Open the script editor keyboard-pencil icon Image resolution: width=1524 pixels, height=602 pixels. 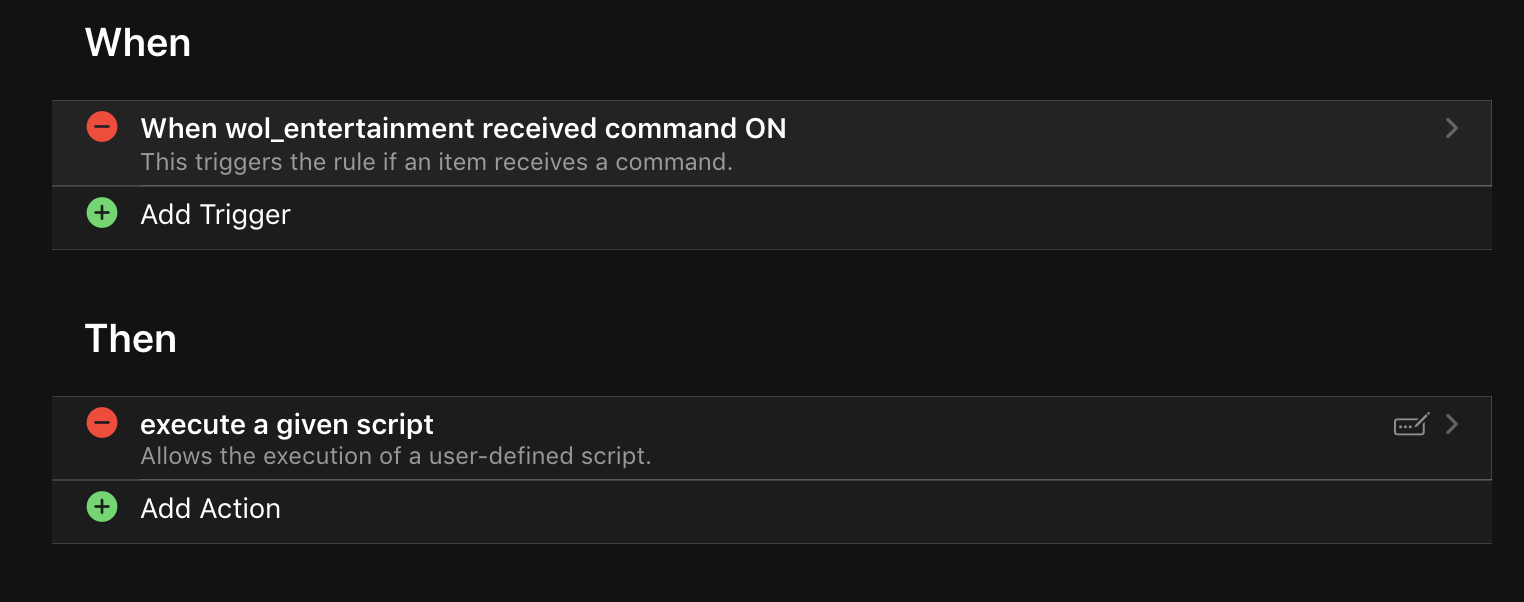(x=1411, y=425)
